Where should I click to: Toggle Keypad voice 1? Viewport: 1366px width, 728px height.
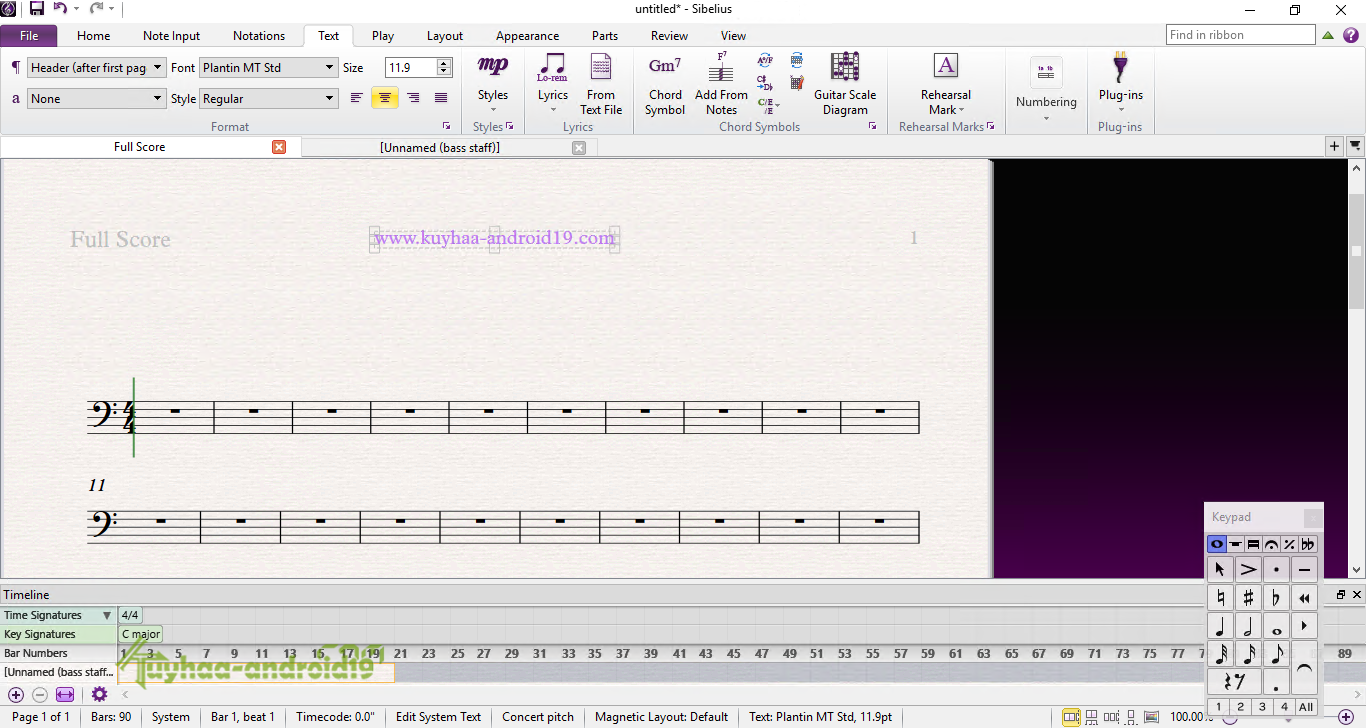(1218, 707)
